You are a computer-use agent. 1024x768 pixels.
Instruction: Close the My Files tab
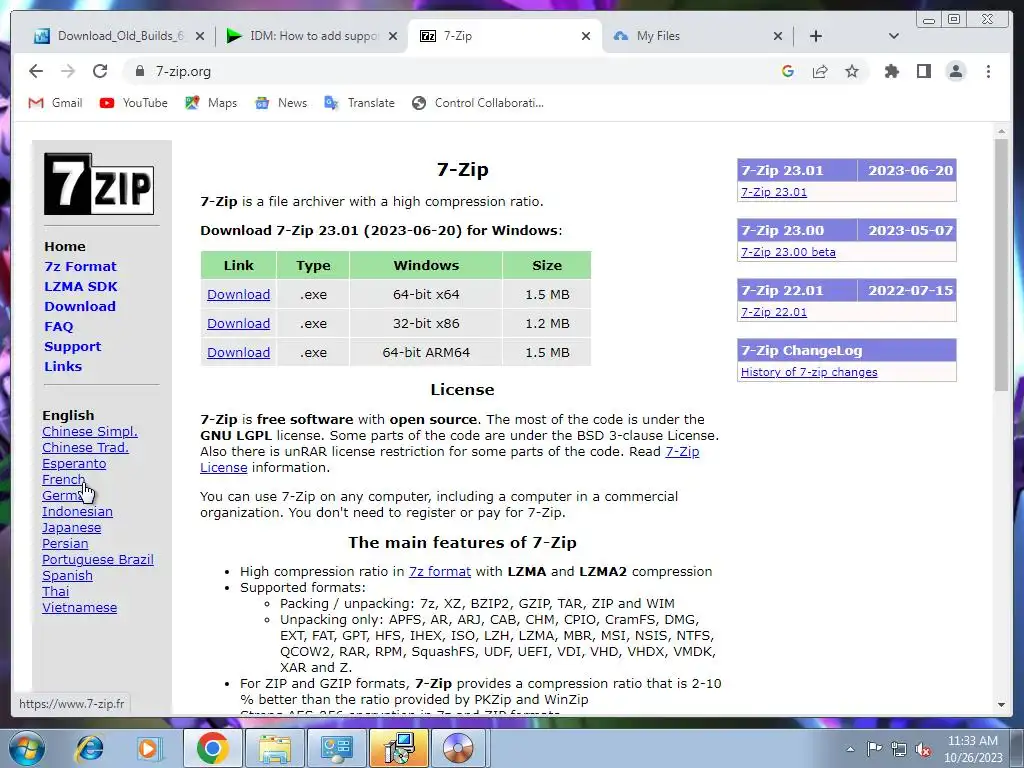click(x=778, y=36)
